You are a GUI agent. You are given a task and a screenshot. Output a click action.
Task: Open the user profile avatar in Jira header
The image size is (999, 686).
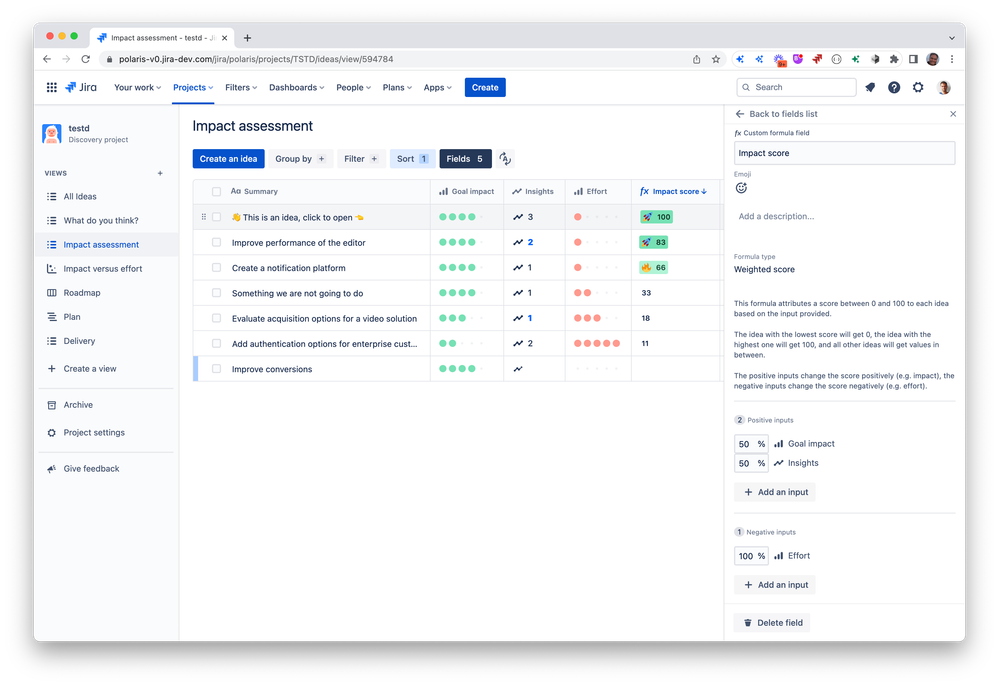(944, 87)
